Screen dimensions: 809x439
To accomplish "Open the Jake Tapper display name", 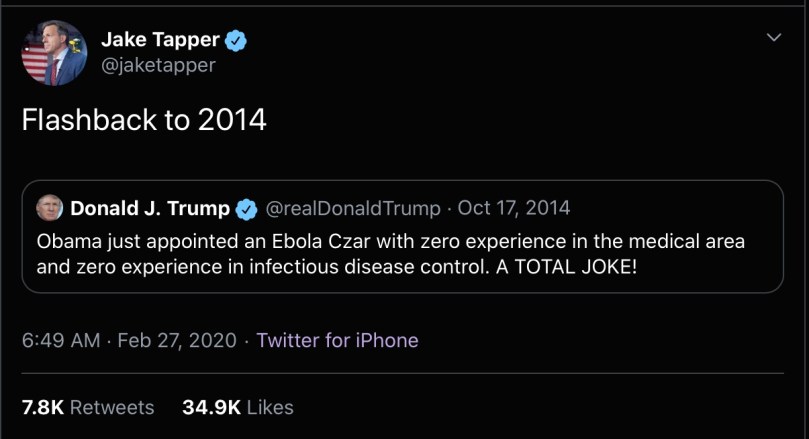I will click(160, 40).
